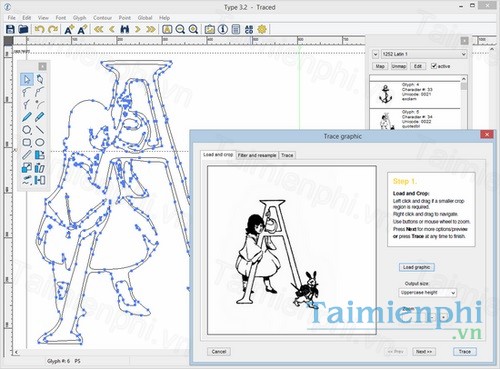Select the pointer arrow tool
Viewport: 500px width, 369px height.
[x=27, y=79]
